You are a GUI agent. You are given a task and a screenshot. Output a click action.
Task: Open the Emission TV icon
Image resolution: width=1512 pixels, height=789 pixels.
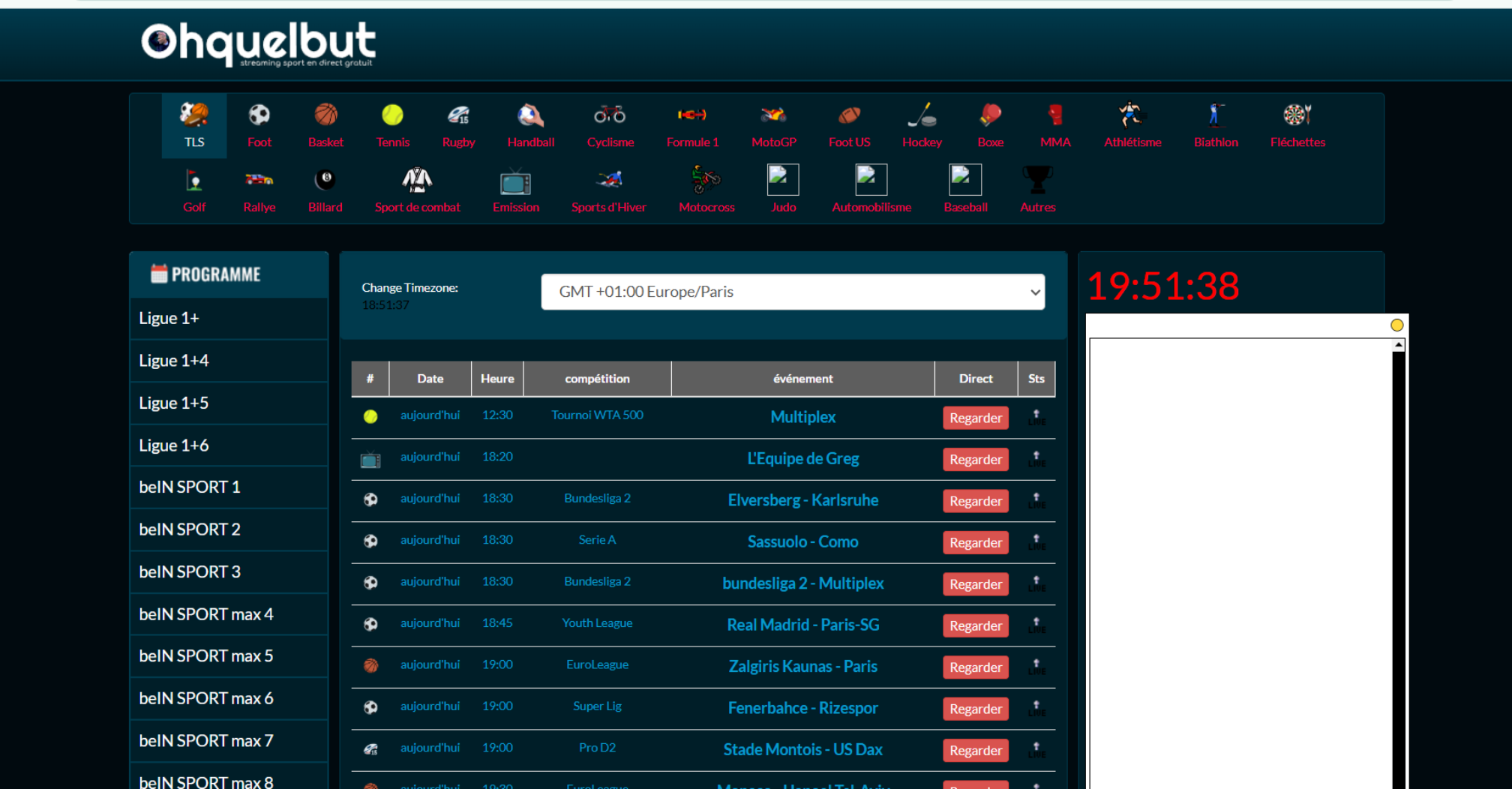pyautogui.click(x=515, y=182)
